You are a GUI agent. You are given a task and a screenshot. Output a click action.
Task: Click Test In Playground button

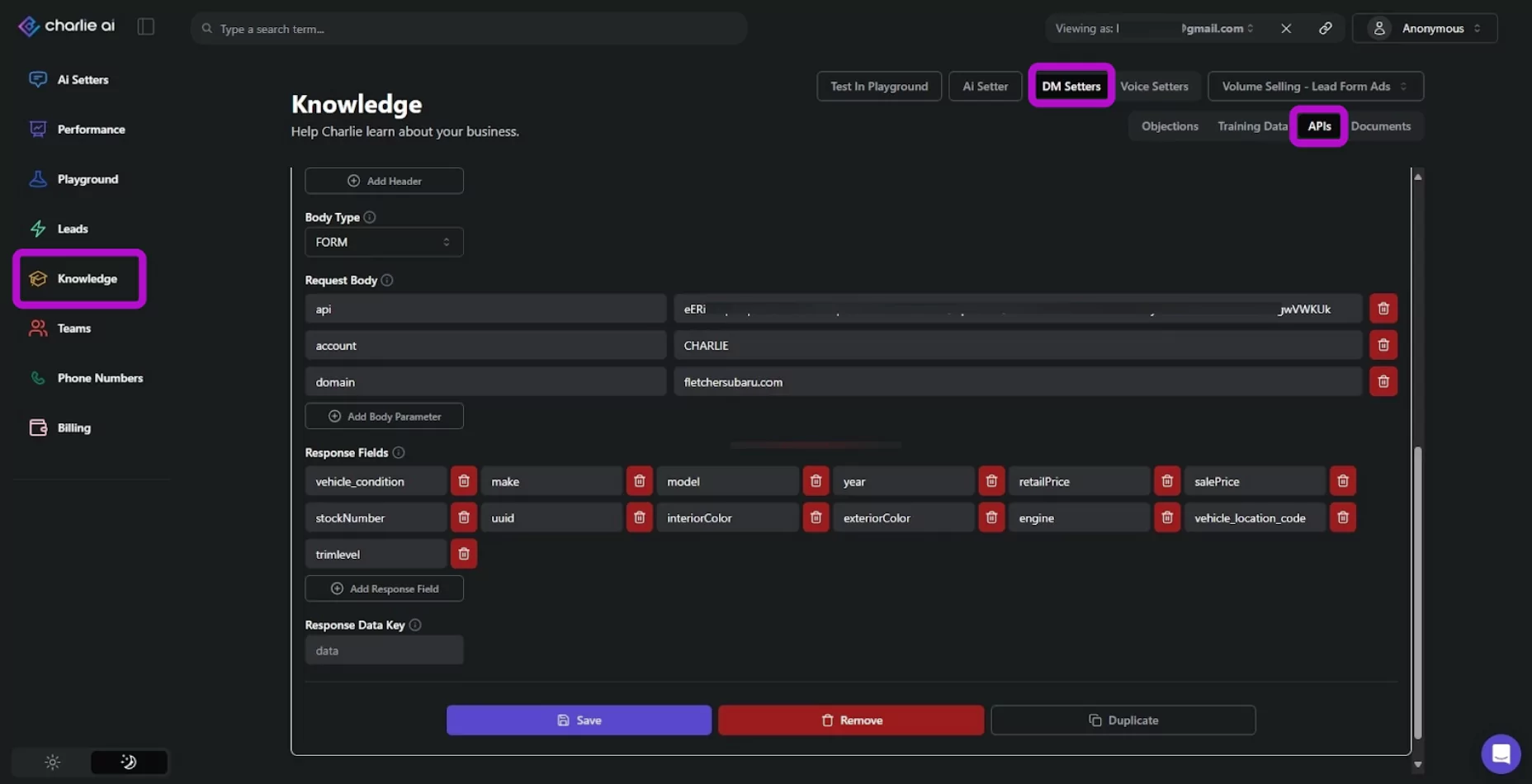[879, 86]
